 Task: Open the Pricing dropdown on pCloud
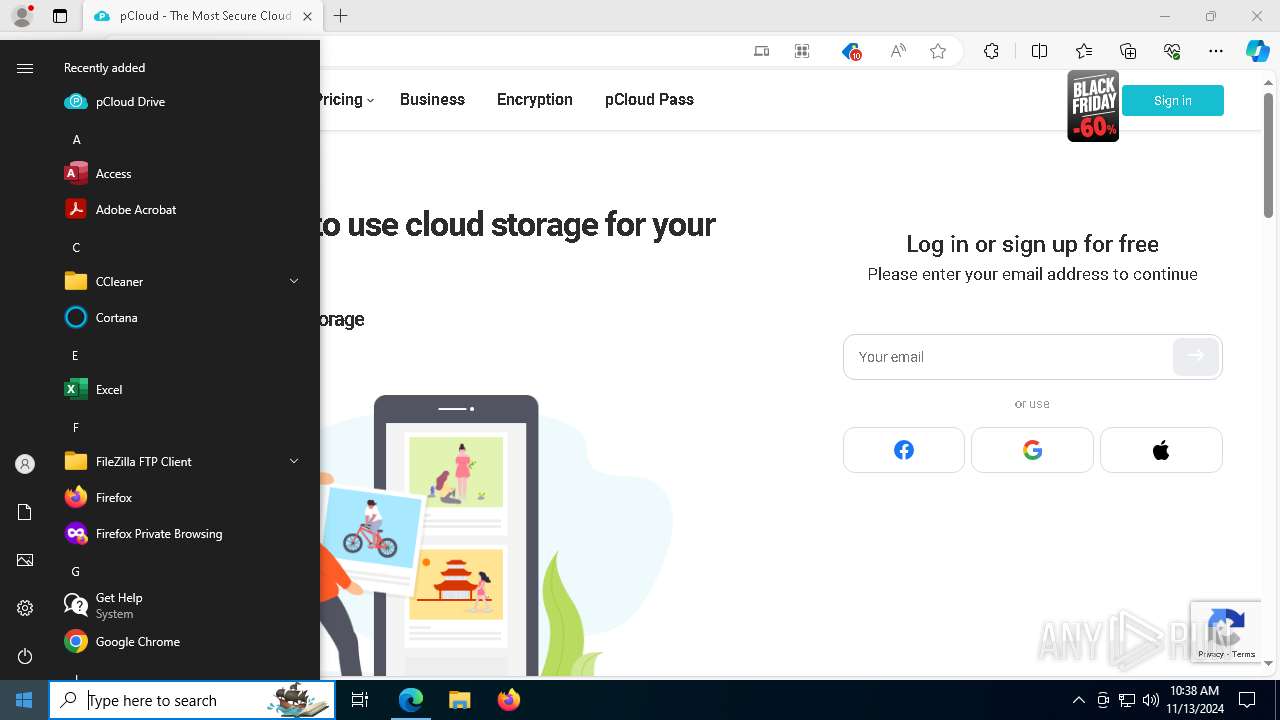click(346, 100)
